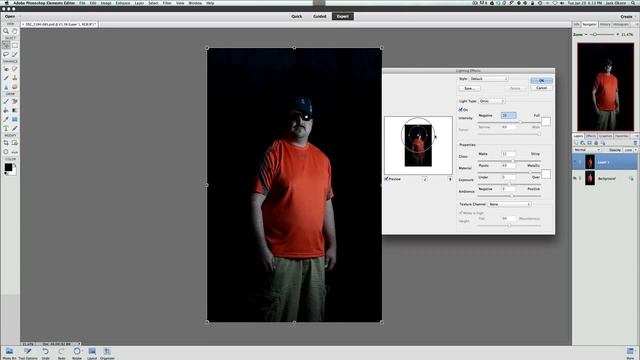Screen dimensions: 640x360
Task: Open the layer blend mode dropdown
Action: point(587,150)
